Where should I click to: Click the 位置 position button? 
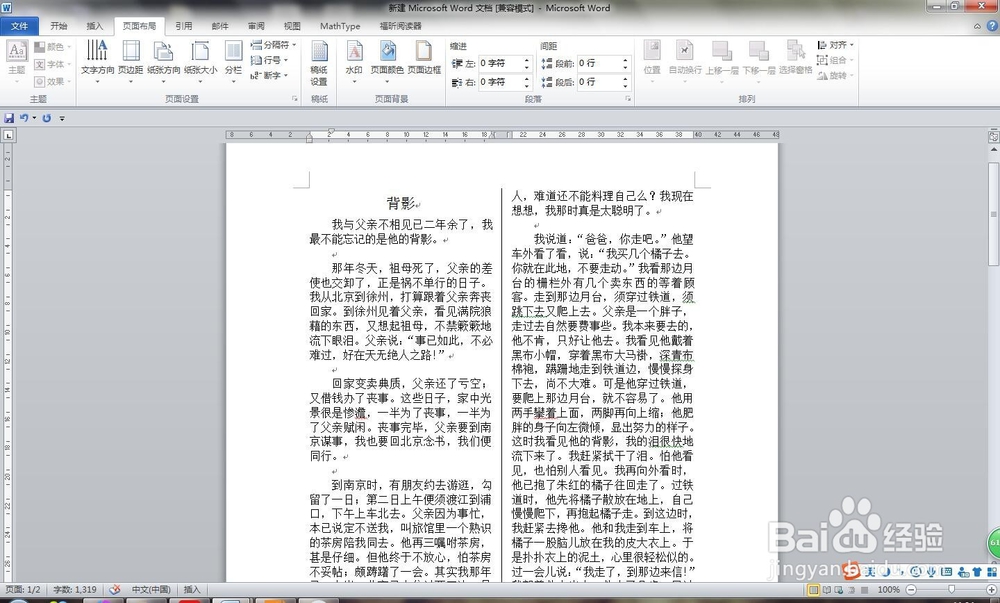point(652,59)
